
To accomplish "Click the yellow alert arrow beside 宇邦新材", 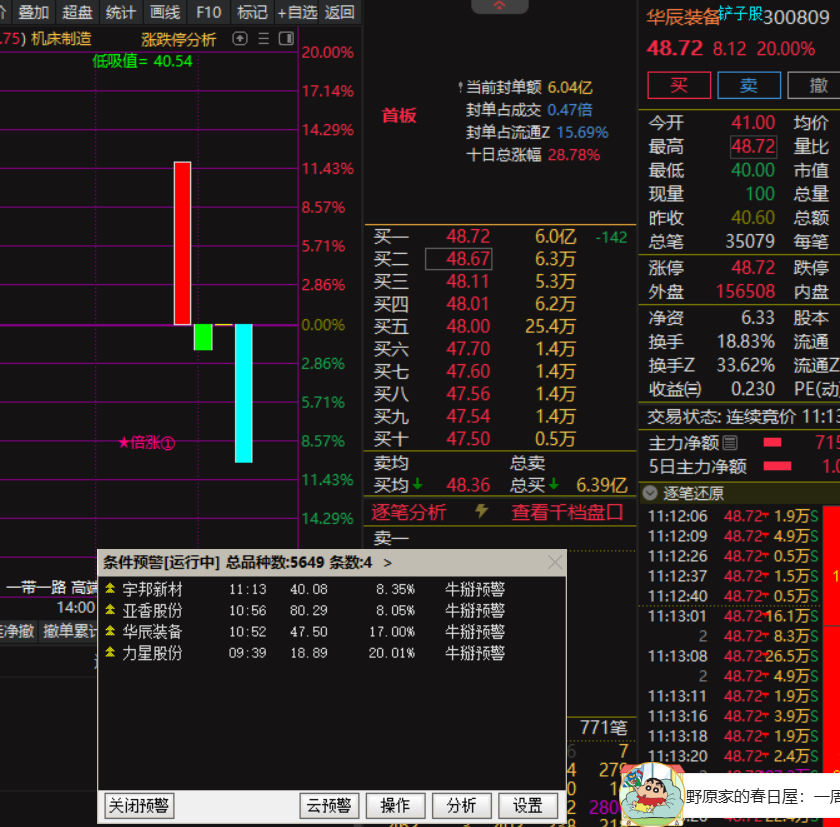I will click(110, 588).
